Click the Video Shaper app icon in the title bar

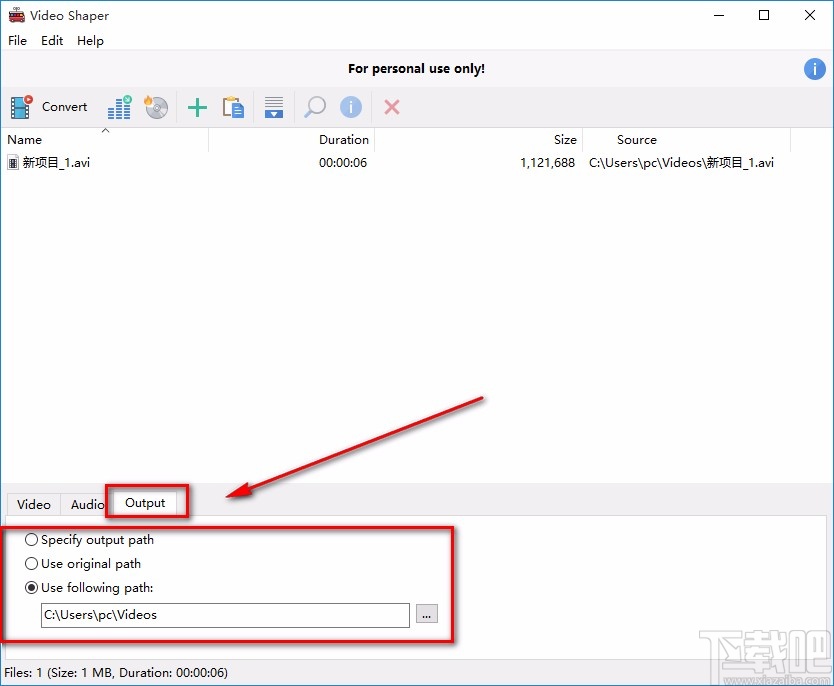click(x=16, y=15)
